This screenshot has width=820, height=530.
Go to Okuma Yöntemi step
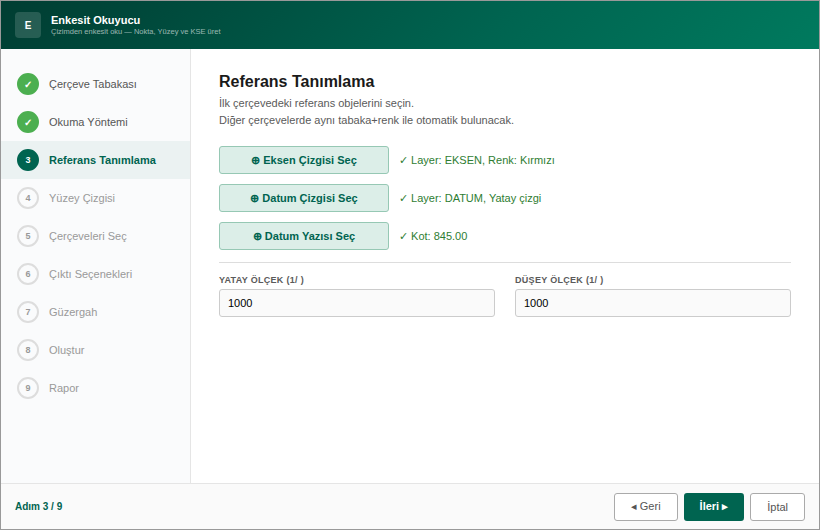(96, 122)
